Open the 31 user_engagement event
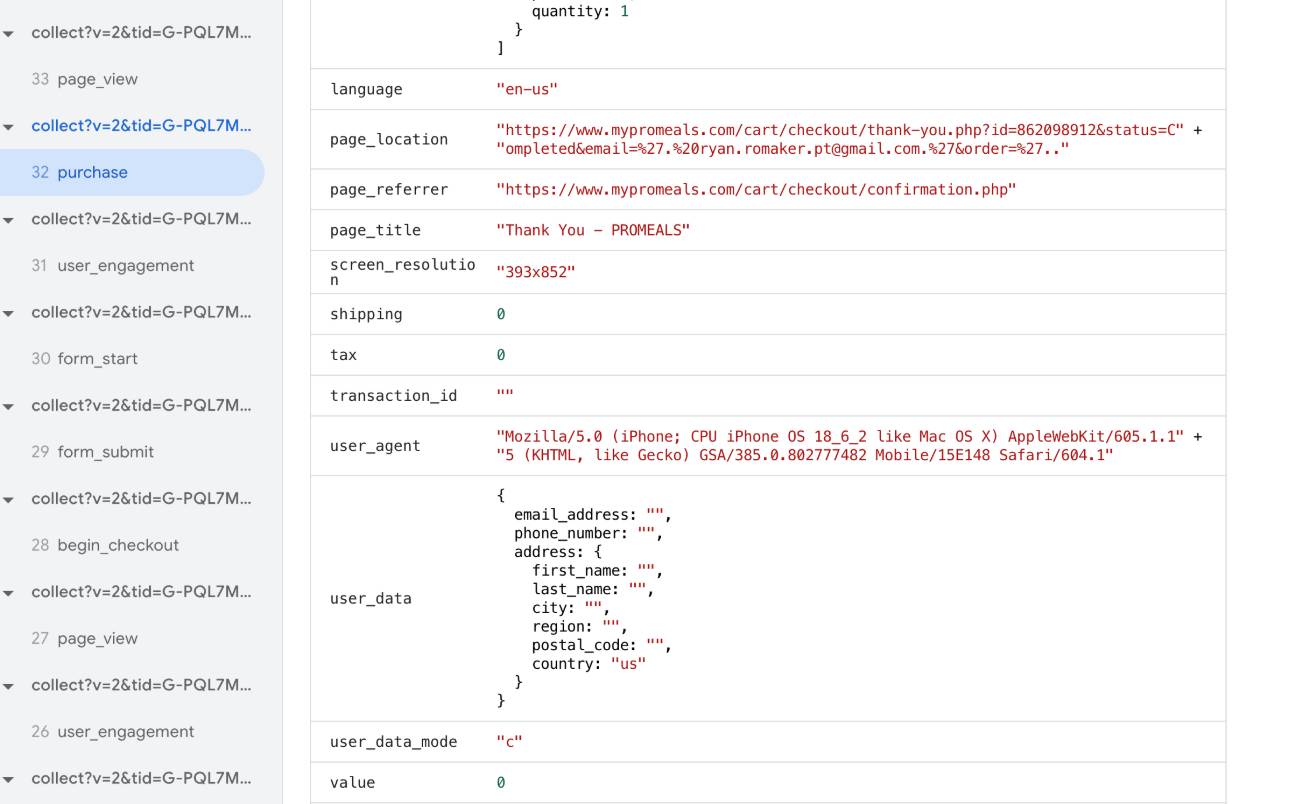The width and height of the screenshot is (1303, 804). (112, 265)
